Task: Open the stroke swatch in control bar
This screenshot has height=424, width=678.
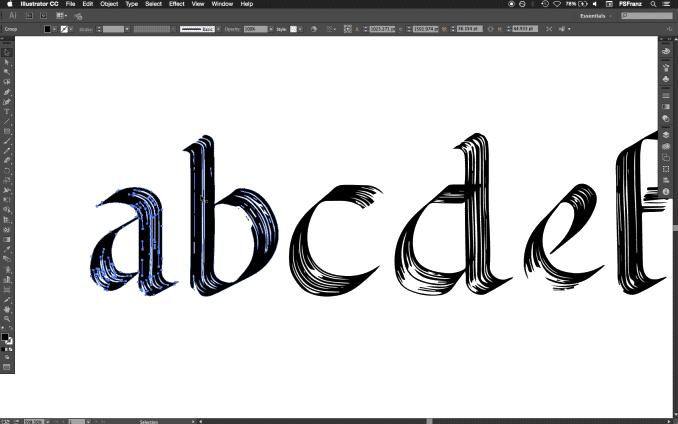Action: pos(64,29)
